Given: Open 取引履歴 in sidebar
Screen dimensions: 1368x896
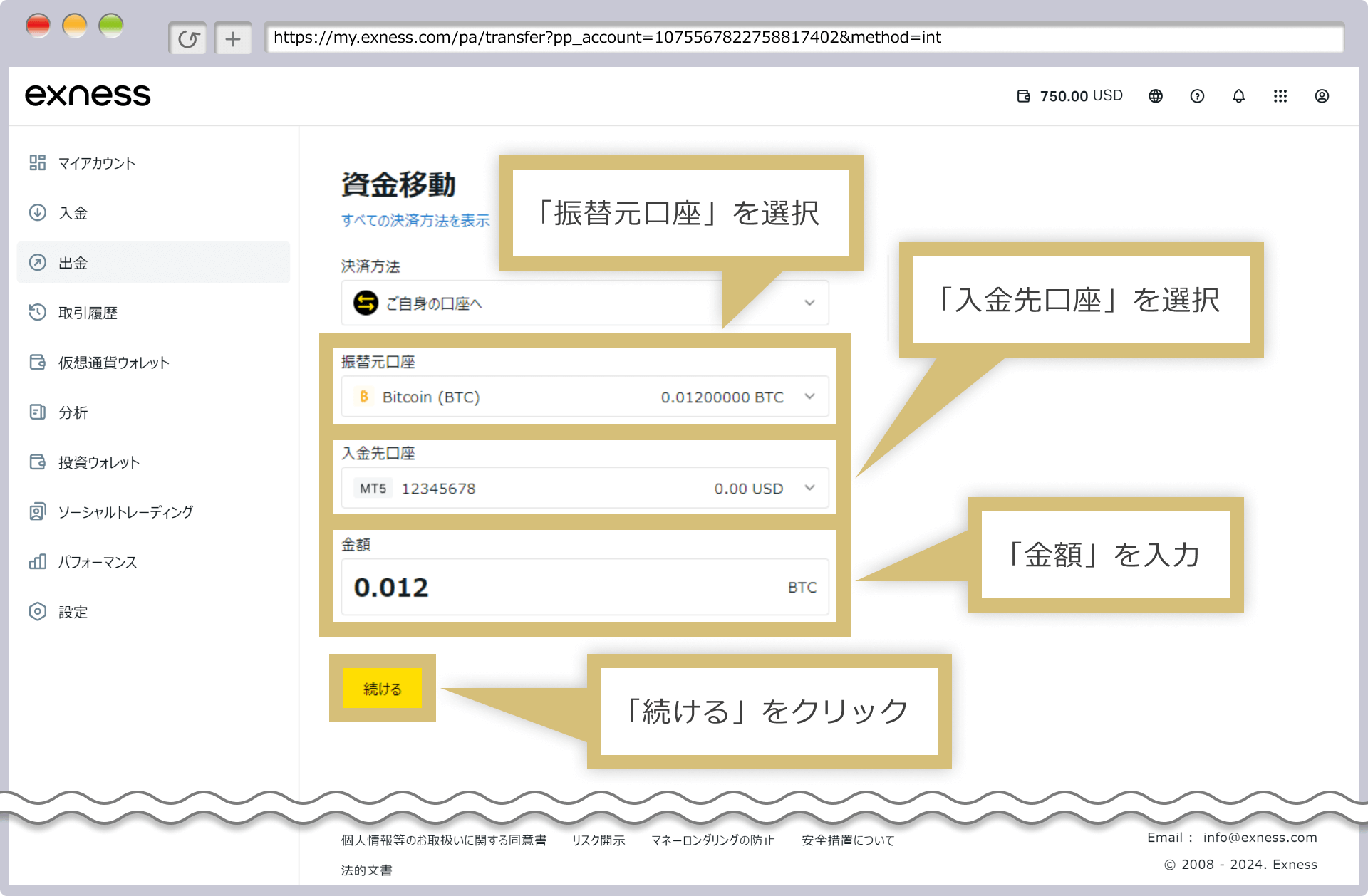Looking at the screenshot, I should click(153, 312).
